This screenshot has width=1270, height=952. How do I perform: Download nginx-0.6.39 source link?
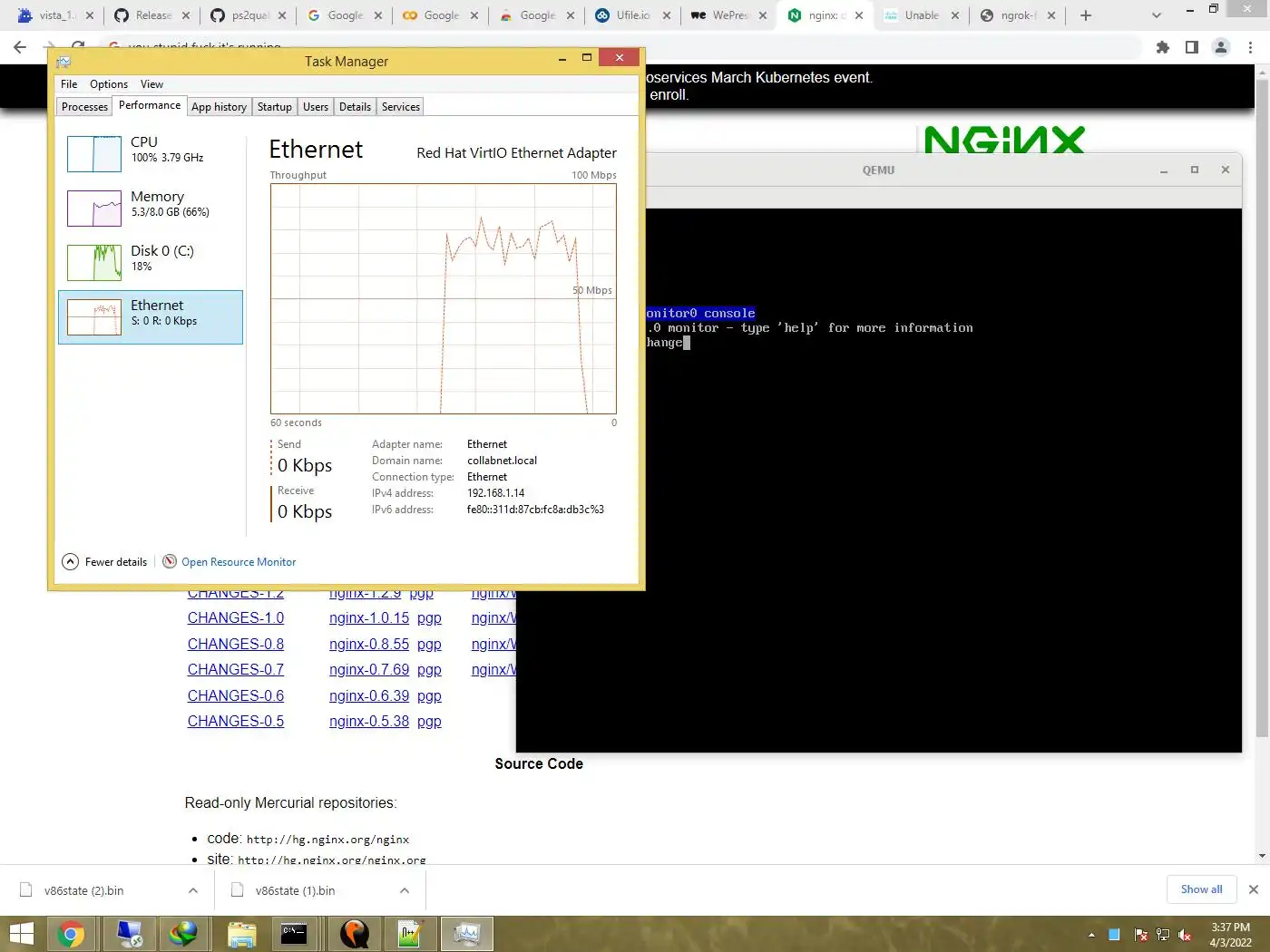369,696
